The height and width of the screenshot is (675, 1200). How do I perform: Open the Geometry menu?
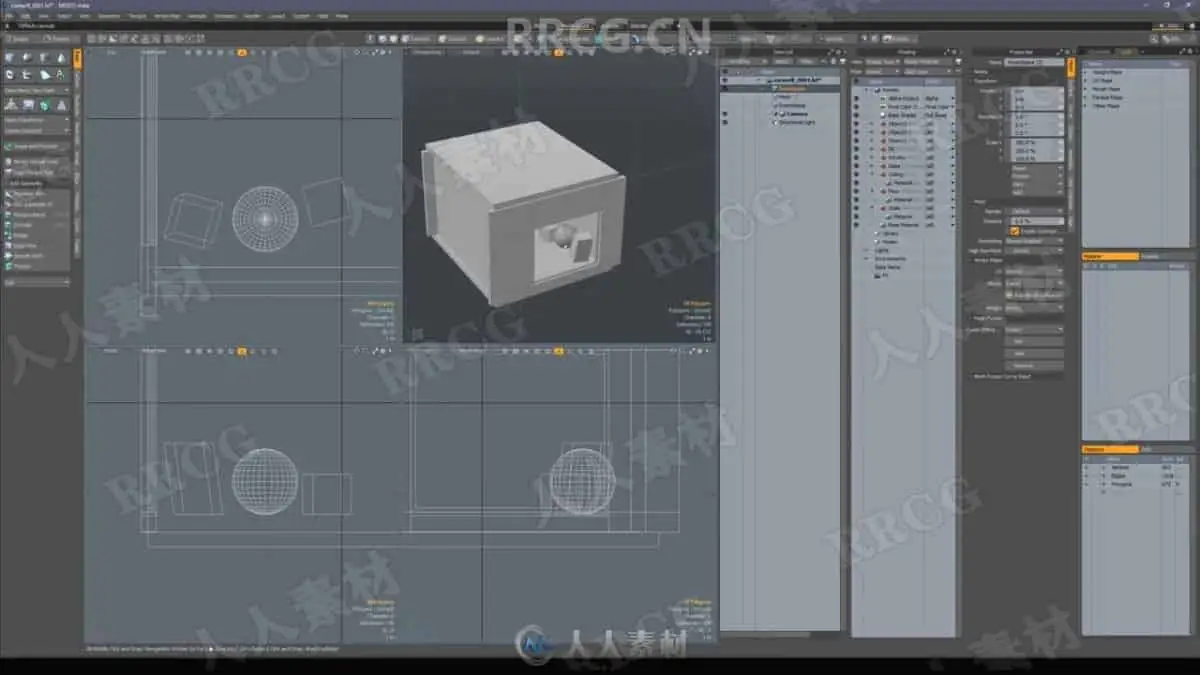point(109,16)
